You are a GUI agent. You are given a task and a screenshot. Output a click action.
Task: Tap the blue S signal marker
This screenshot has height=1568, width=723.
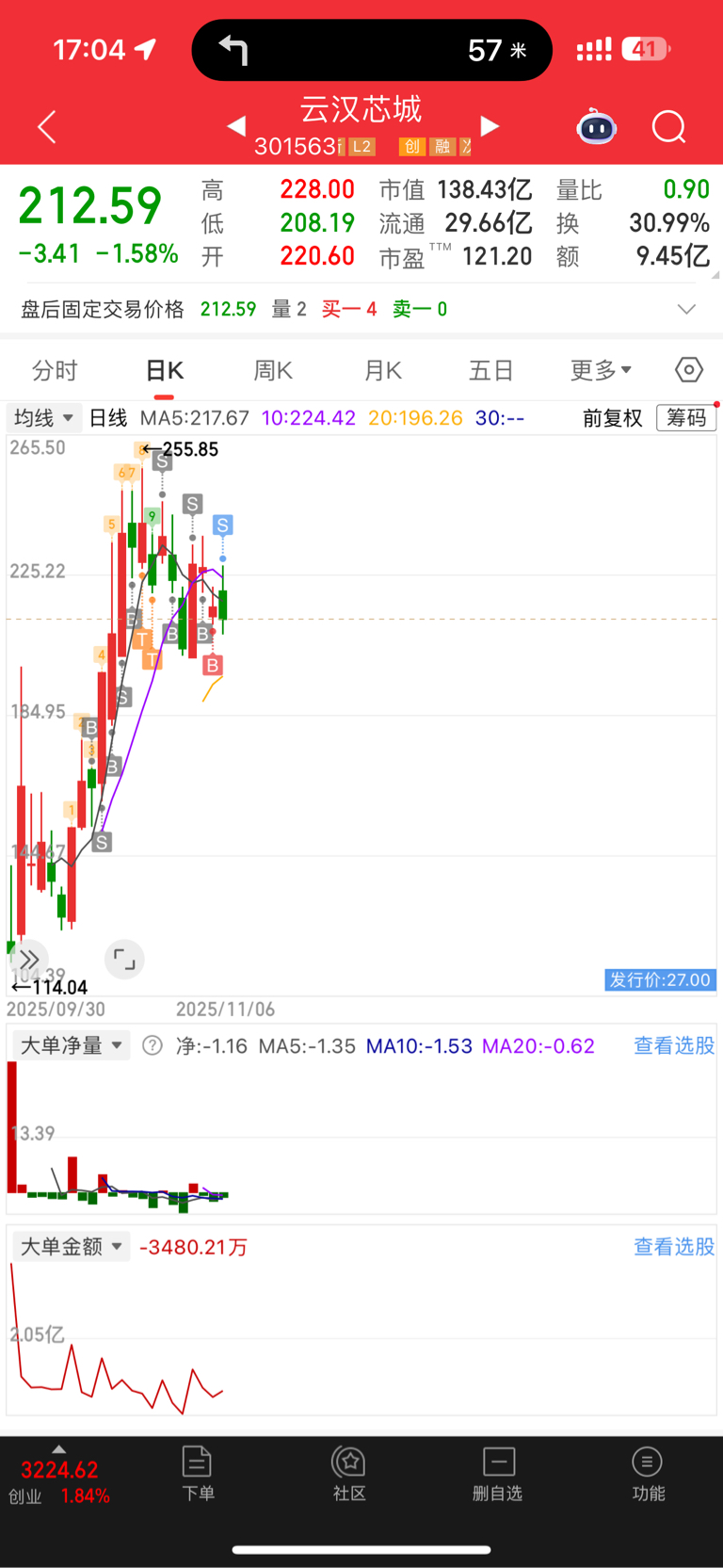222,525
